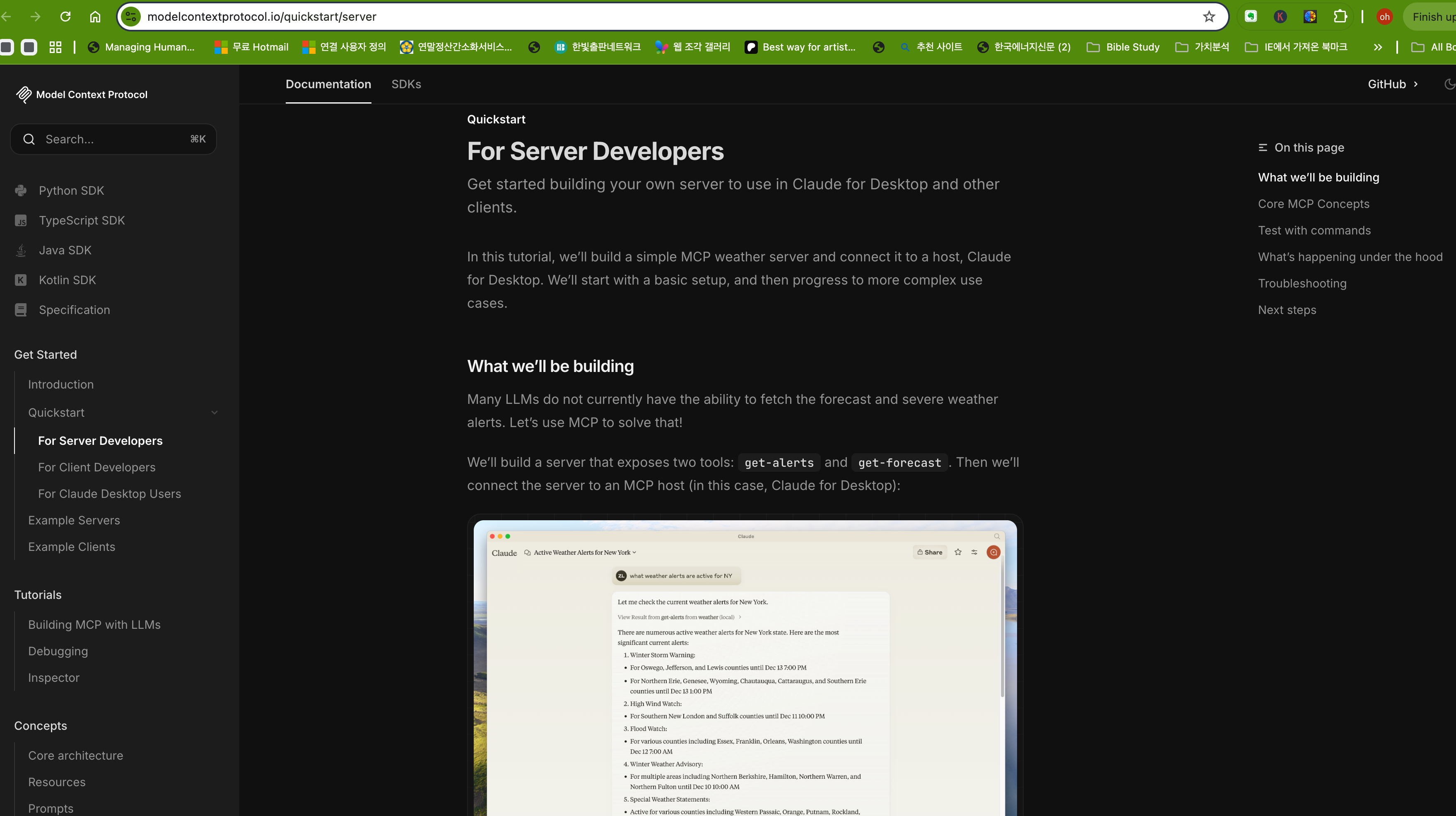The image size is (1456, 816).
Task: Jump to Core MCP Concepts section
Action: pyautogui.click(x=1314, y=204)
